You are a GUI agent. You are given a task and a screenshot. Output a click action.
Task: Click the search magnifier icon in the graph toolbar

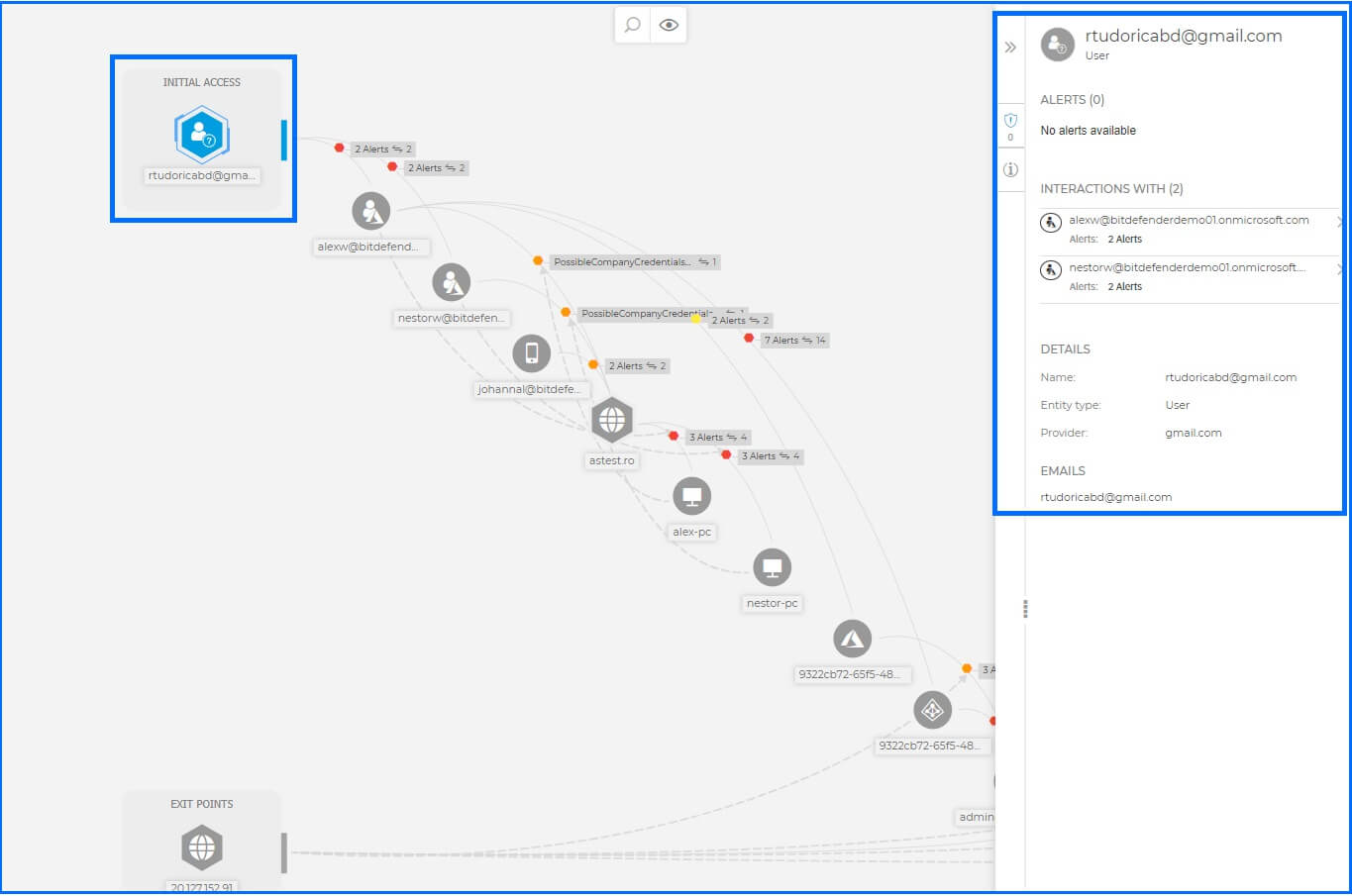point(633,25)
